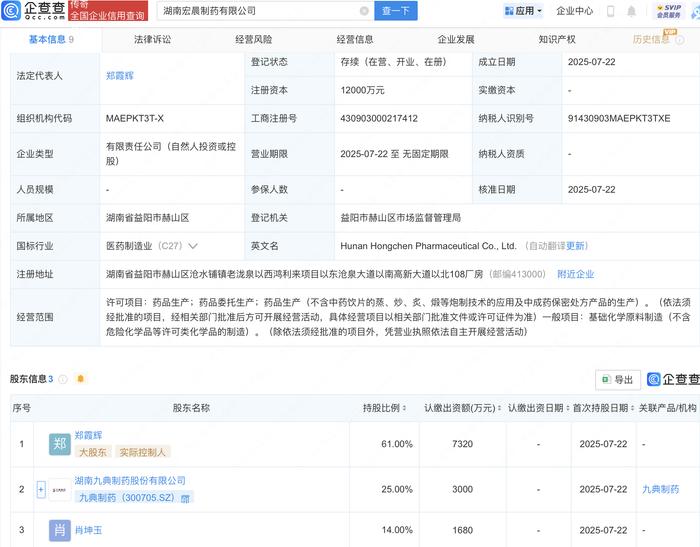Click the orange bell next to 股东信息
700x547 pixels.
tap(80, 379)
